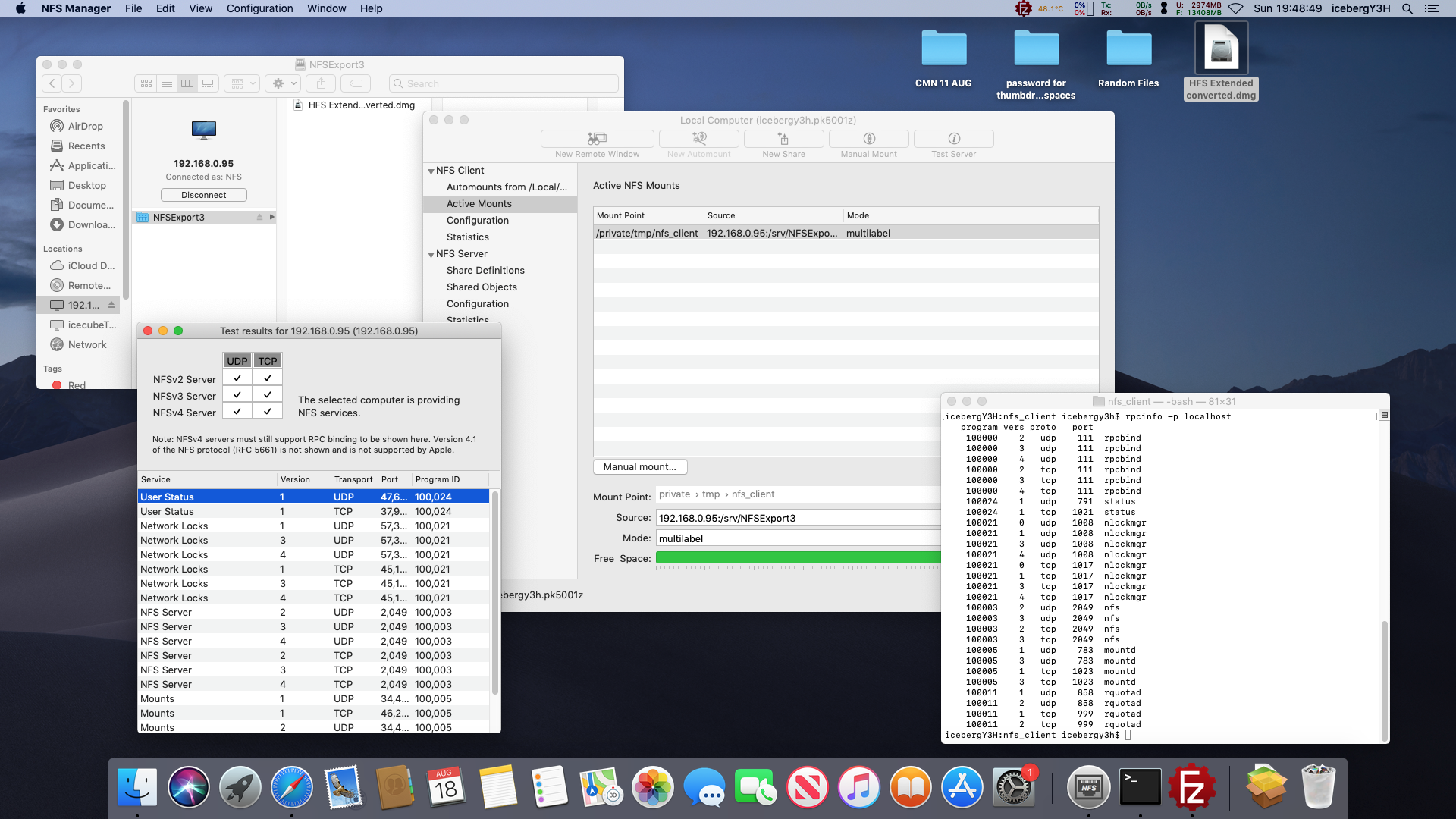Click the Finder back arrow

52,83
